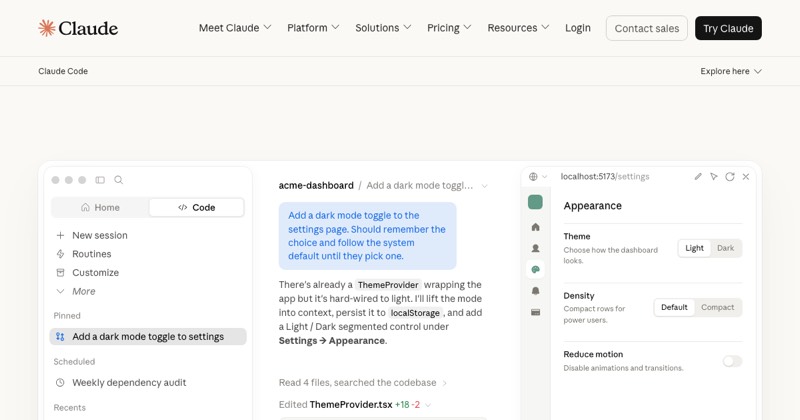Click the Claude logo in header
Viewport: 800px width, 420px height.
coord(78,28)
